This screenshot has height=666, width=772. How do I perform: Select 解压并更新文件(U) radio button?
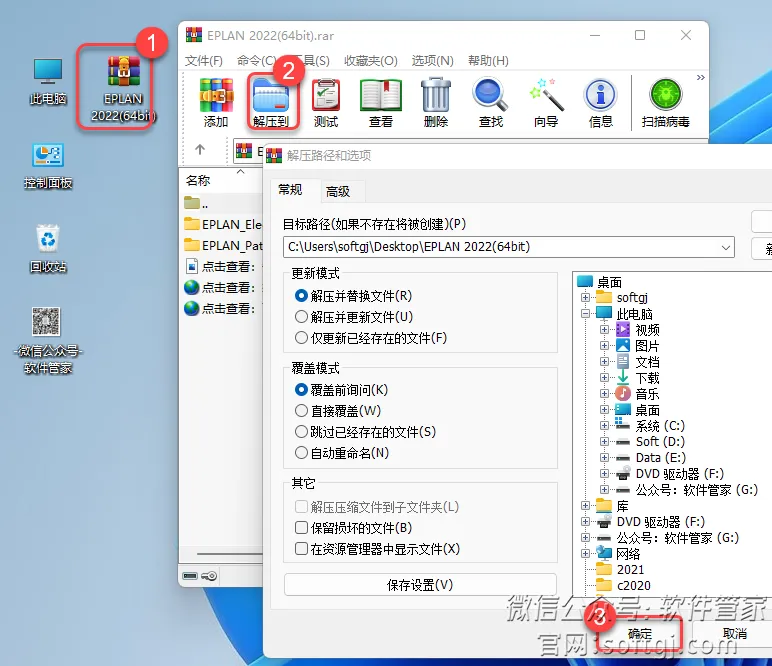pyautogui.click(x=301, y=317)
